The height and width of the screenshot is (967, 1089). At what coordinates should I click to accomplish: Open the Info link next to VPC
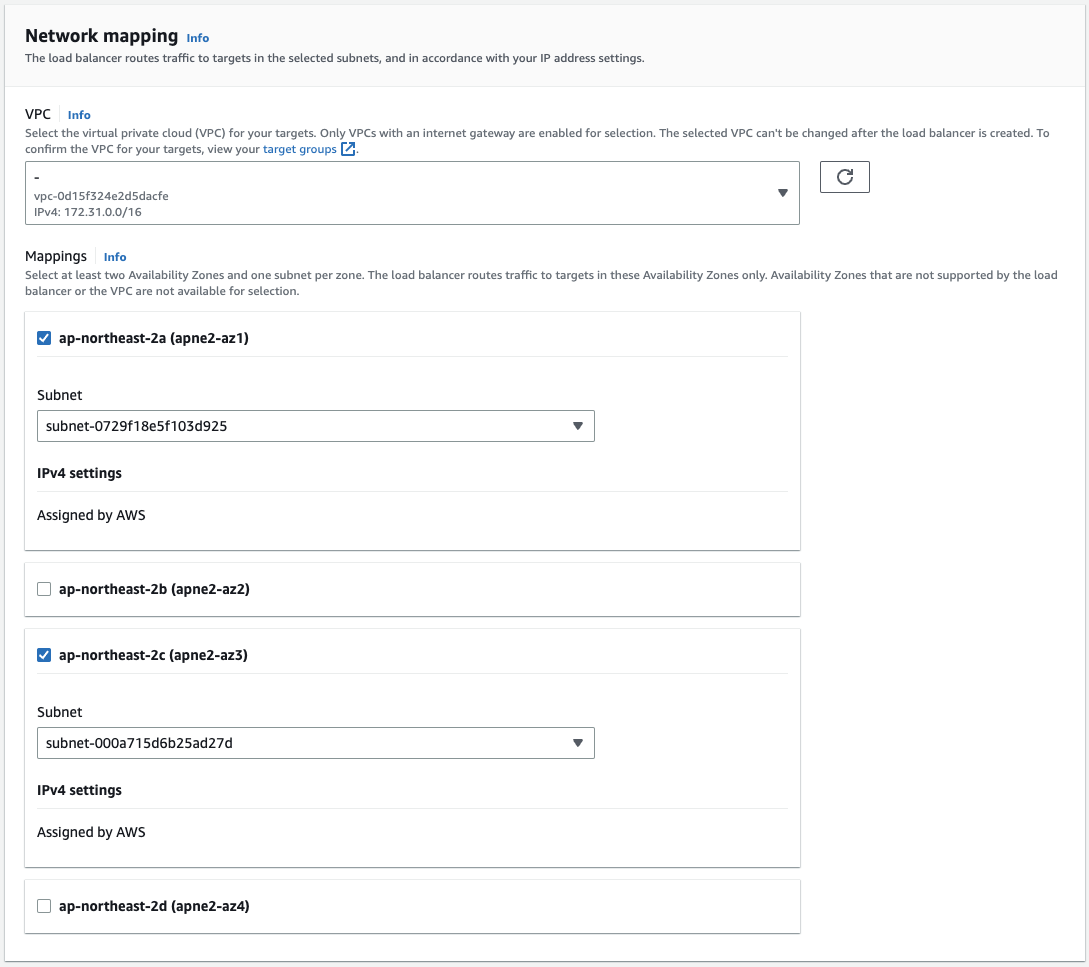pos(79,115)
